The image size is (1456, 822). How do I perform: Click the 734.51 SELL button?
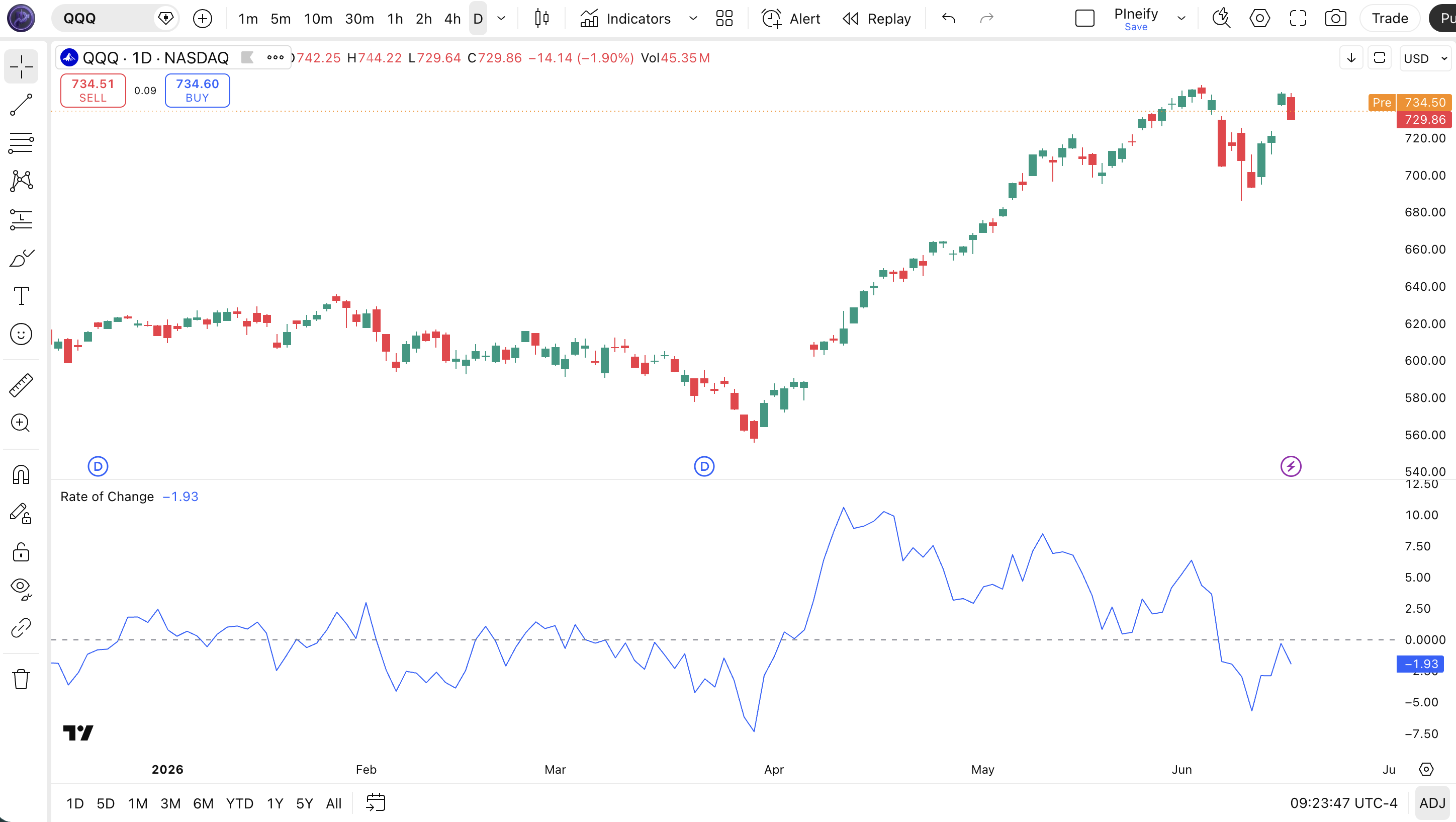pyautogui.click(x=93, y=90)
